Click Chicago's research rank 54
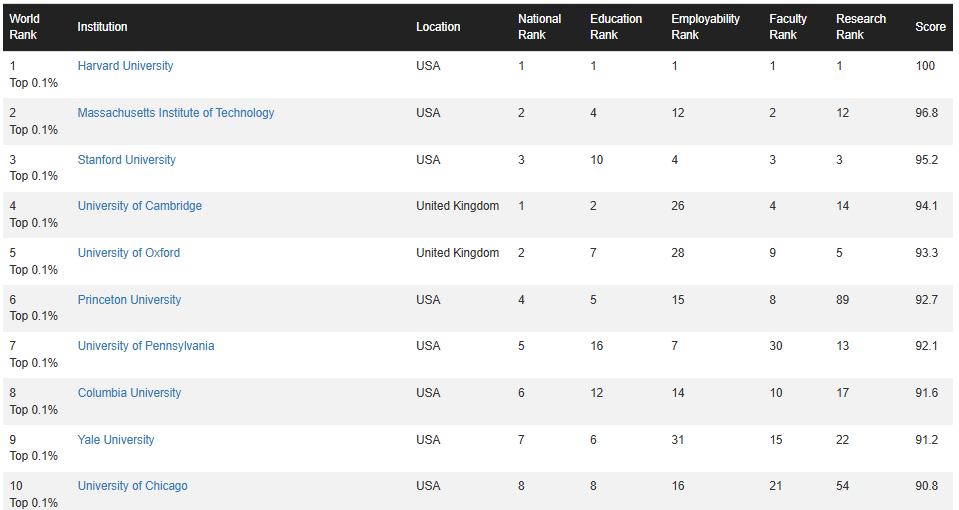The height and width of the screenshot is (510, 959). 842,486
